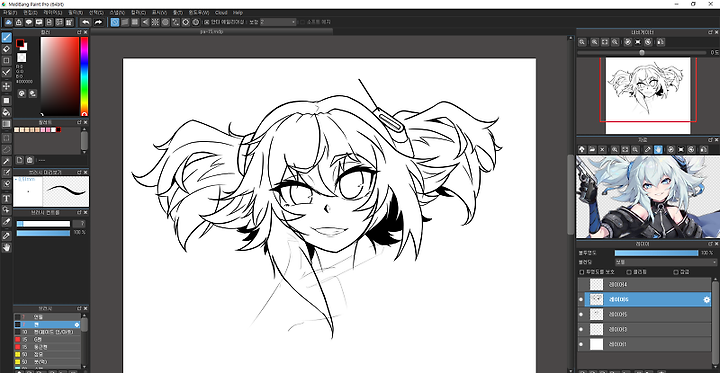The height and width of the screenshot is (373, 720).
Task: Select the Fill shape (rectangle) tool
Action: pos(6,100)
